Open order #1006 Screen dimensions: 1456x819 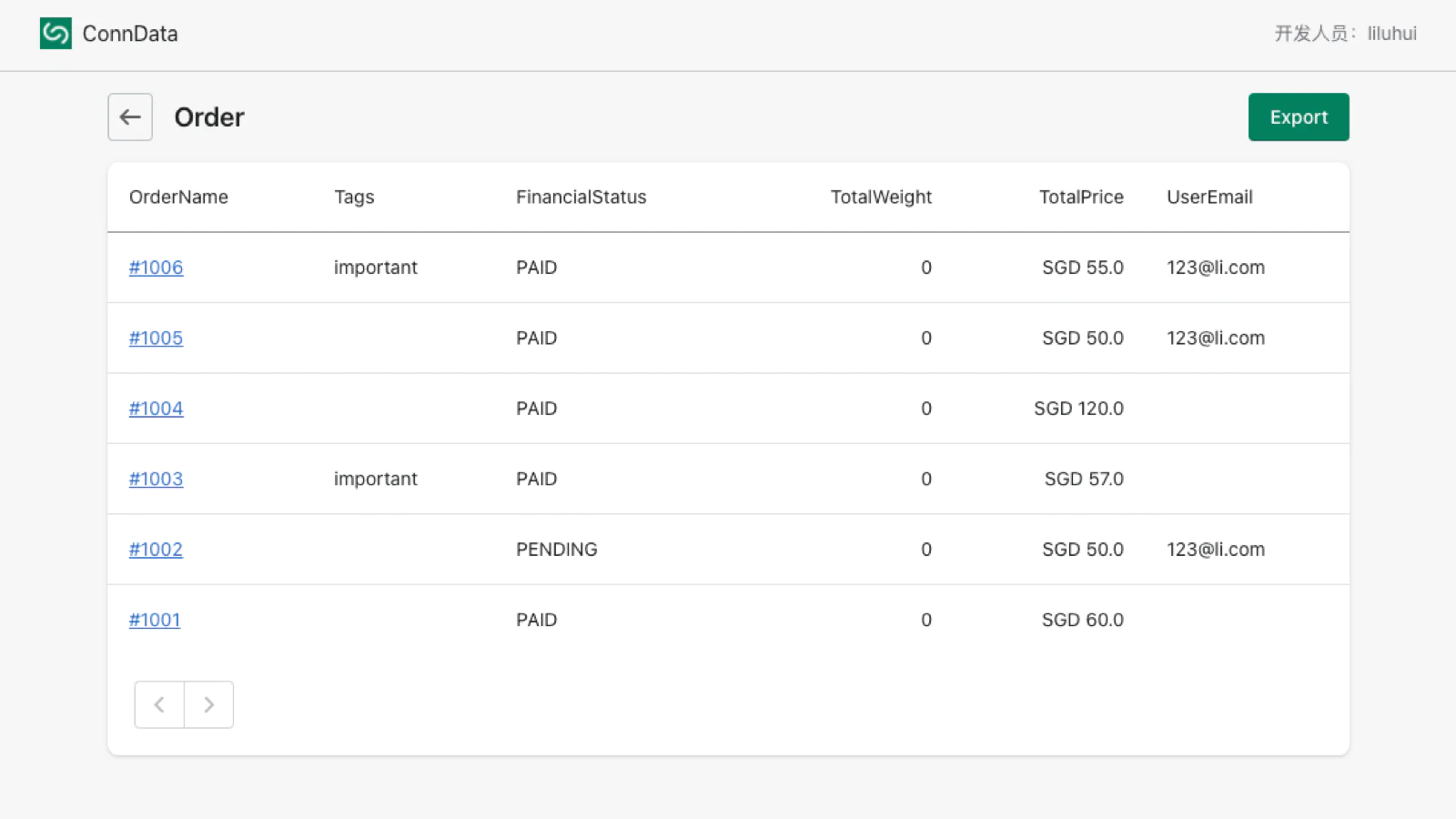tap(156, 268)
